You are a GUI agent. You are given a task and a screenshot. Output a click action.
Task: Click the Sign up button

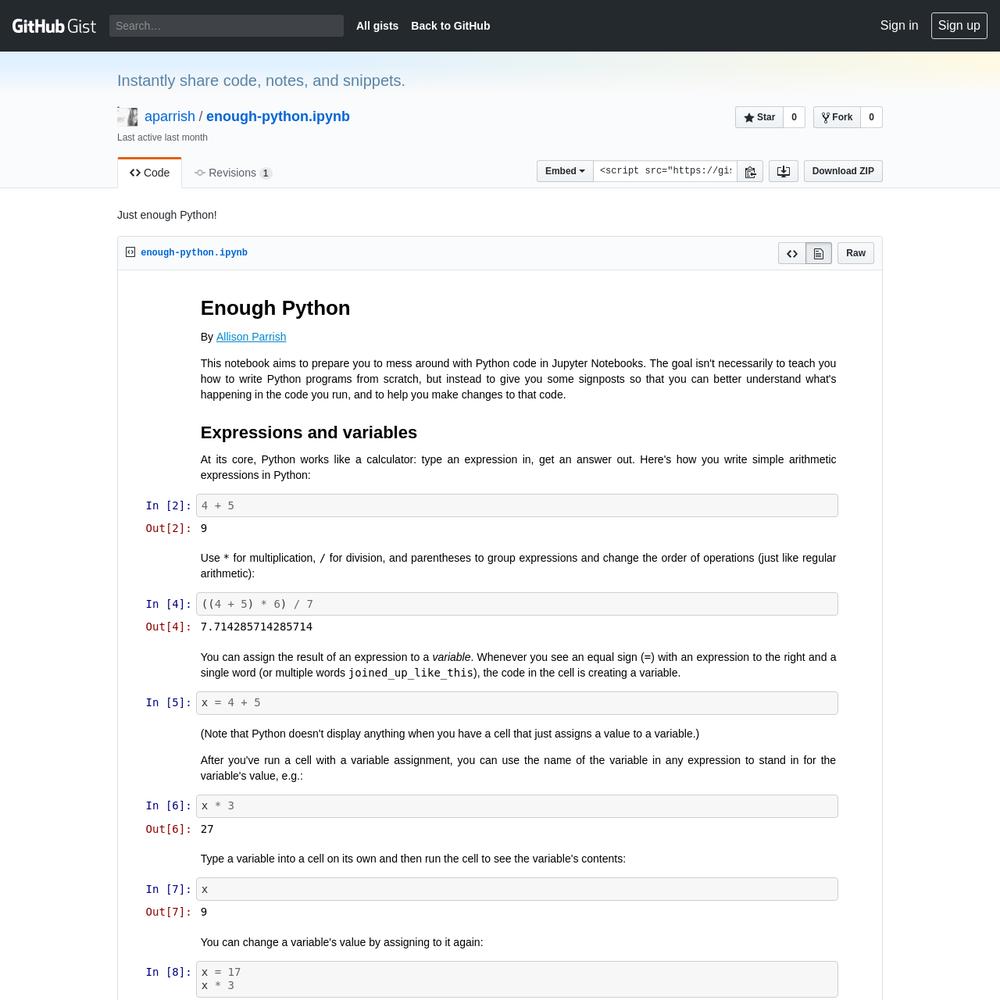pyautogui.click(x=959, y=26)
